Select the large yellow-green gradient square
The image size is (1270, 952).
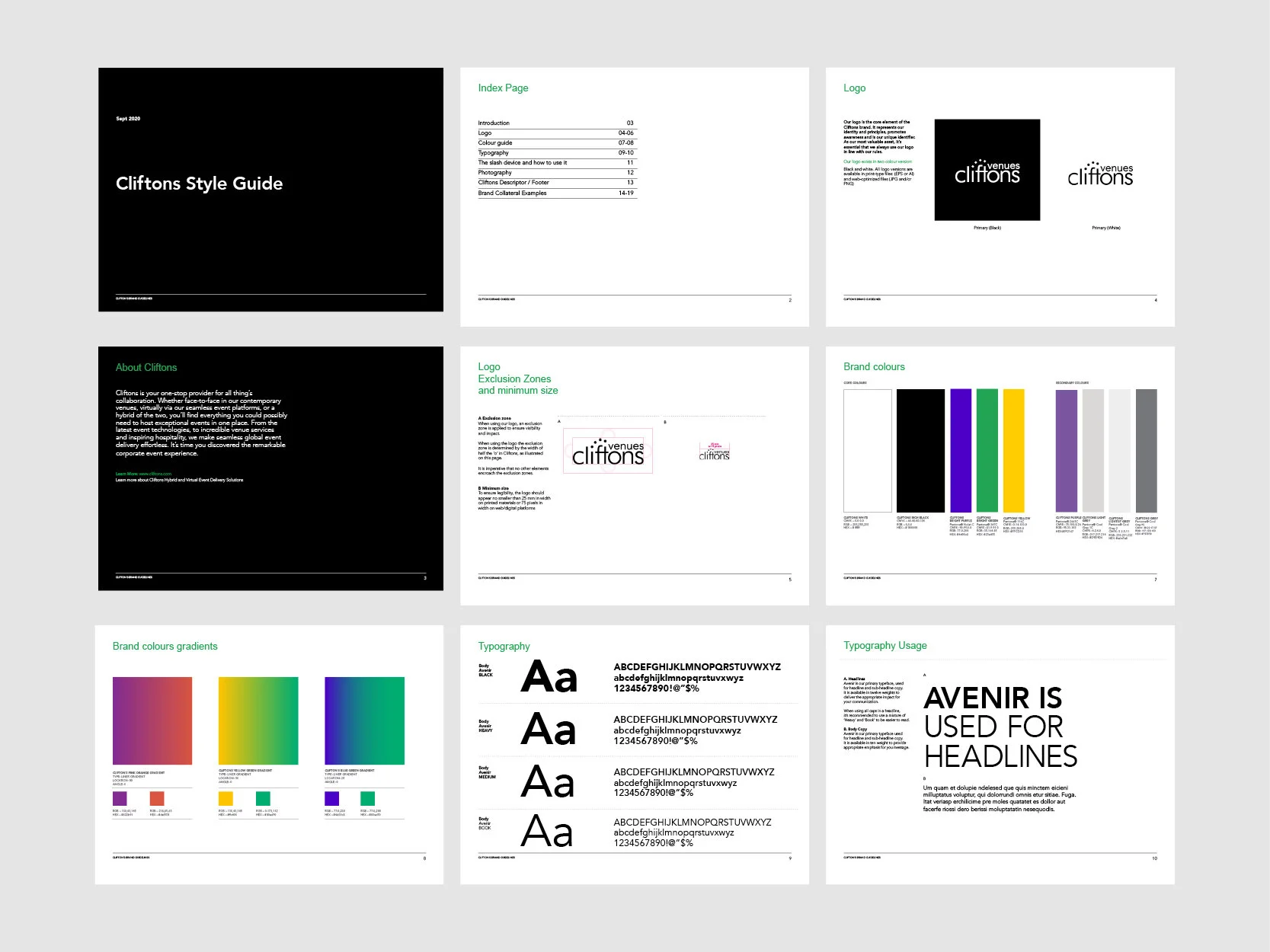tap(258, 720)
